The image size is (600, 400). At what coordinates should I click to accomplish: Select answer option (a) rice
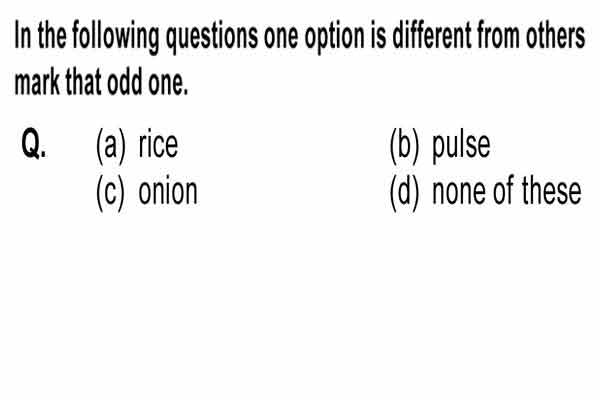point(137,145)
